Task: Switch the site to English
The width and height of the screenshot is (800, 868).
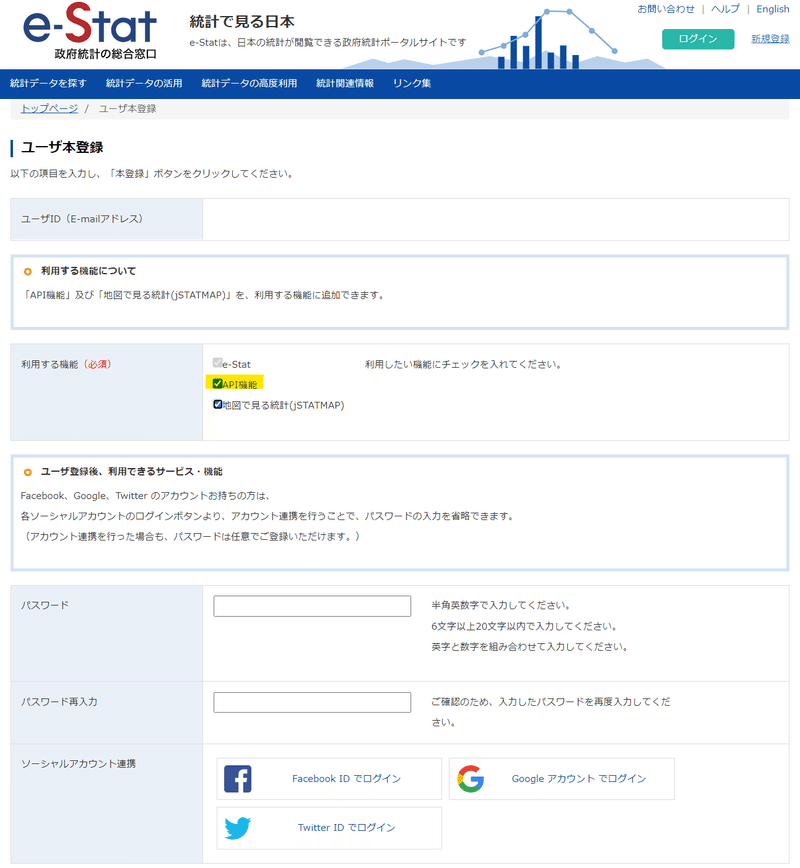Action: pyautogui.click(x=771, y=9)
